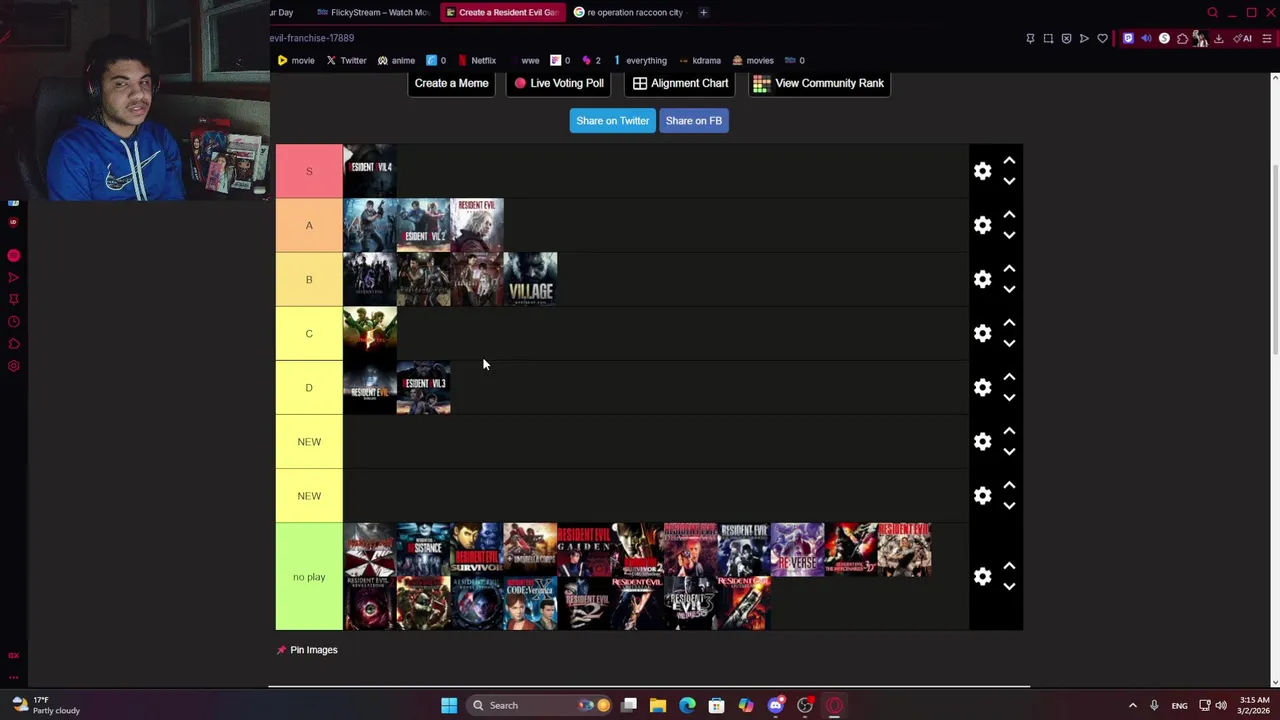Screen dimensions: 1280x720
Task: Open settings gear for the no play tier
Action: (x=982, y=576)
